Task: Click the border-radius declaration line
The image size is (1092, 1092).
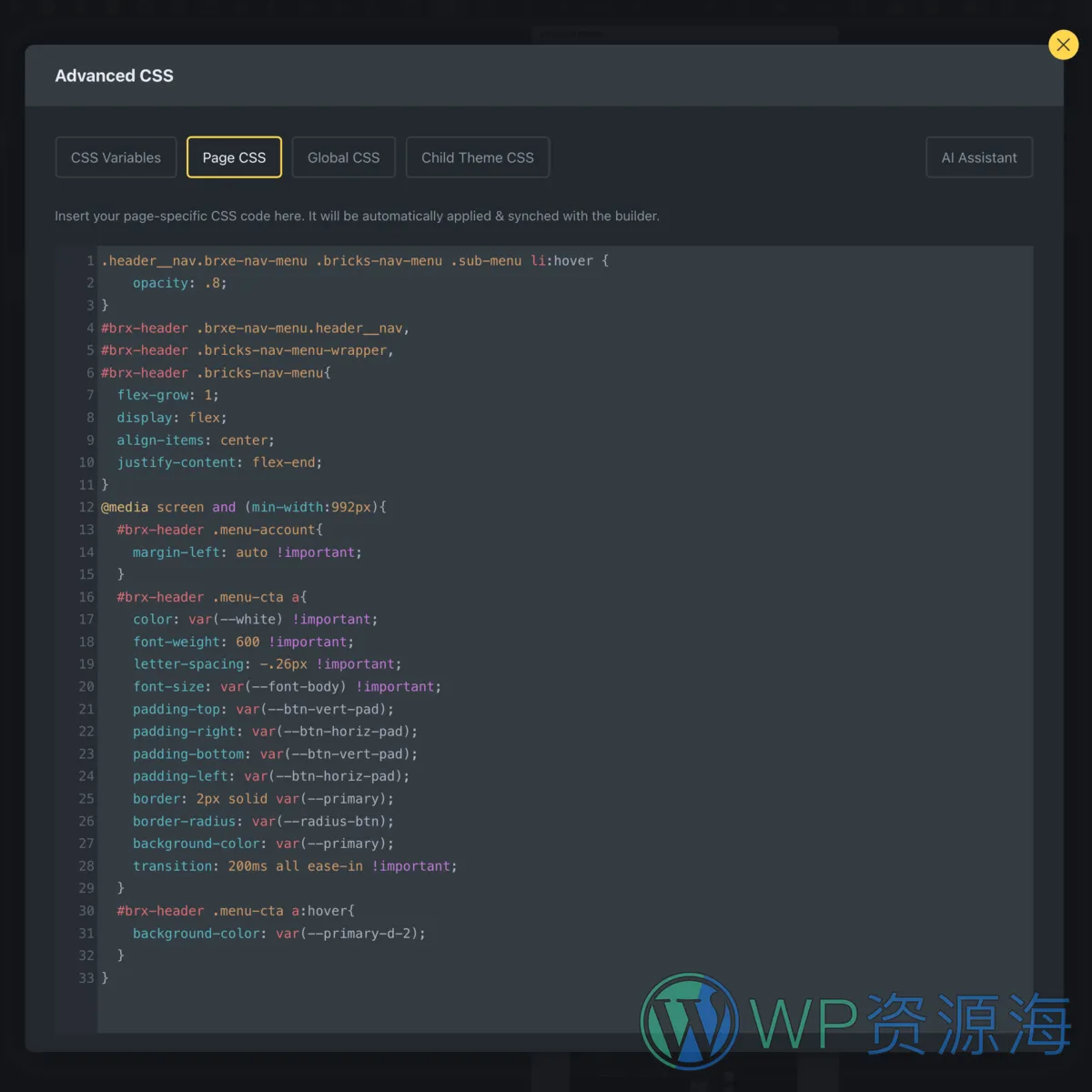Action: (x=263, y=822)
